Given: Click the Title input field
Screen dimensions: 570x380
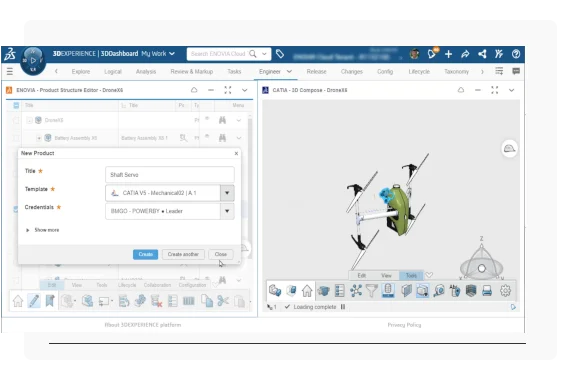Looking at the screenshot, I should [170, 175].
